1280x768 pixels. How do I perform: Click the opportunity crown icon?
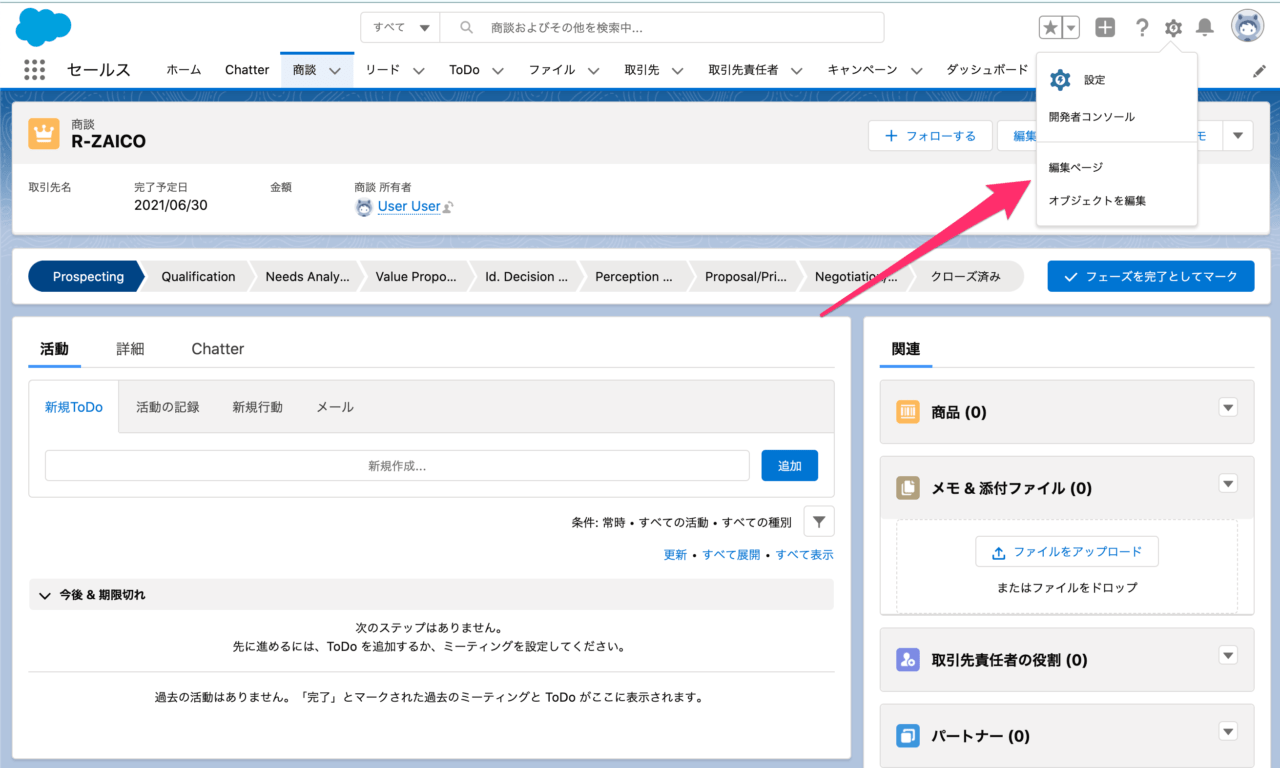coord(44,133)
